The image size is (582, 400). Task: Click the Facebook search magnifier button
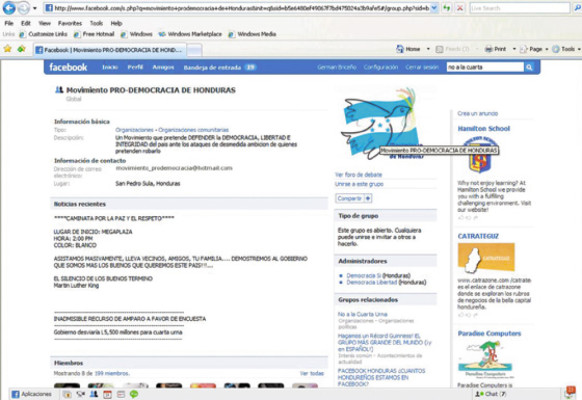(x=529, y=67)
